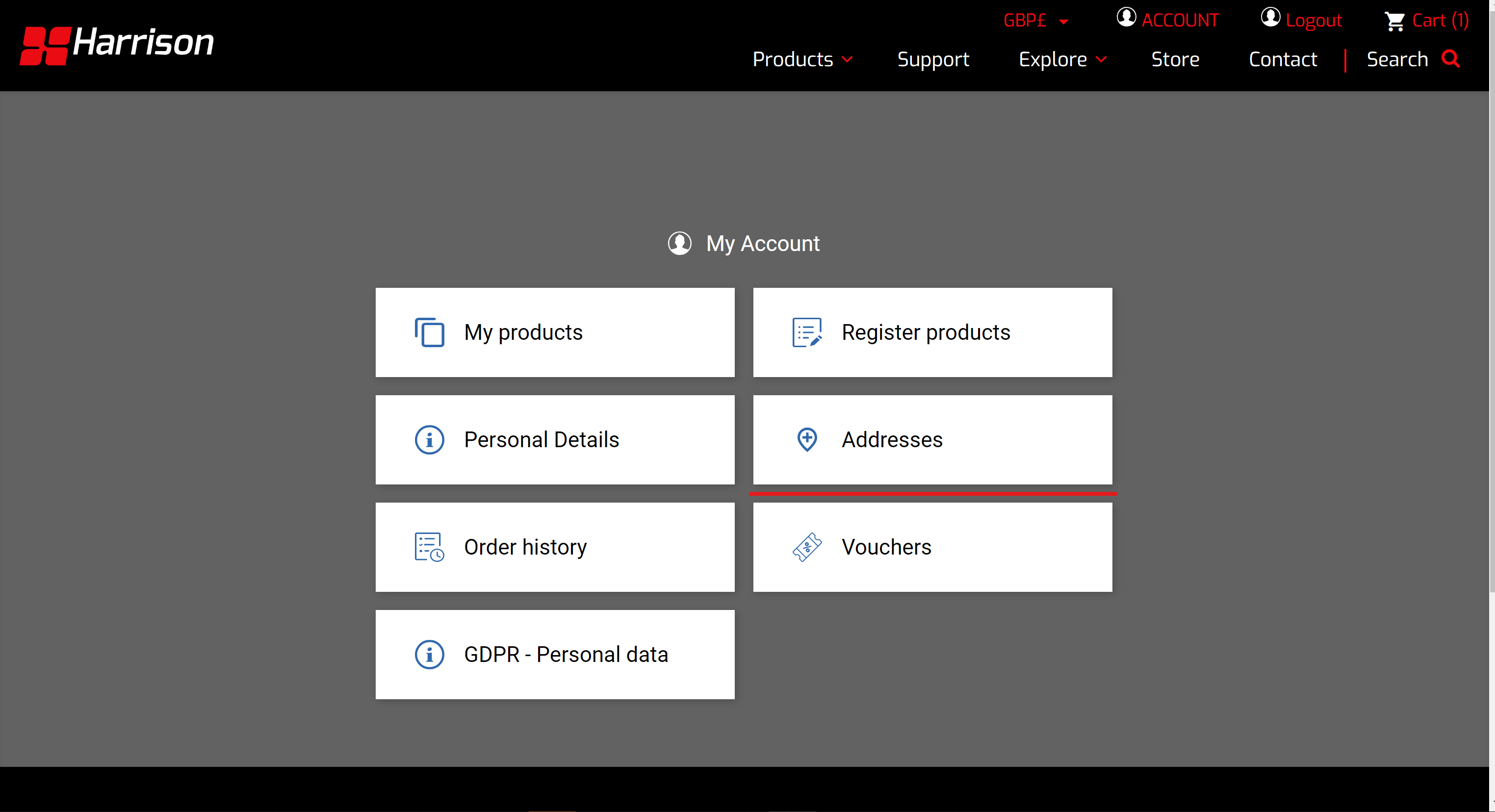Image resolution: width=1495 pixels, height=812 pixels.
Task: Click the Personal Details info icon
Action: pos(429,440)
